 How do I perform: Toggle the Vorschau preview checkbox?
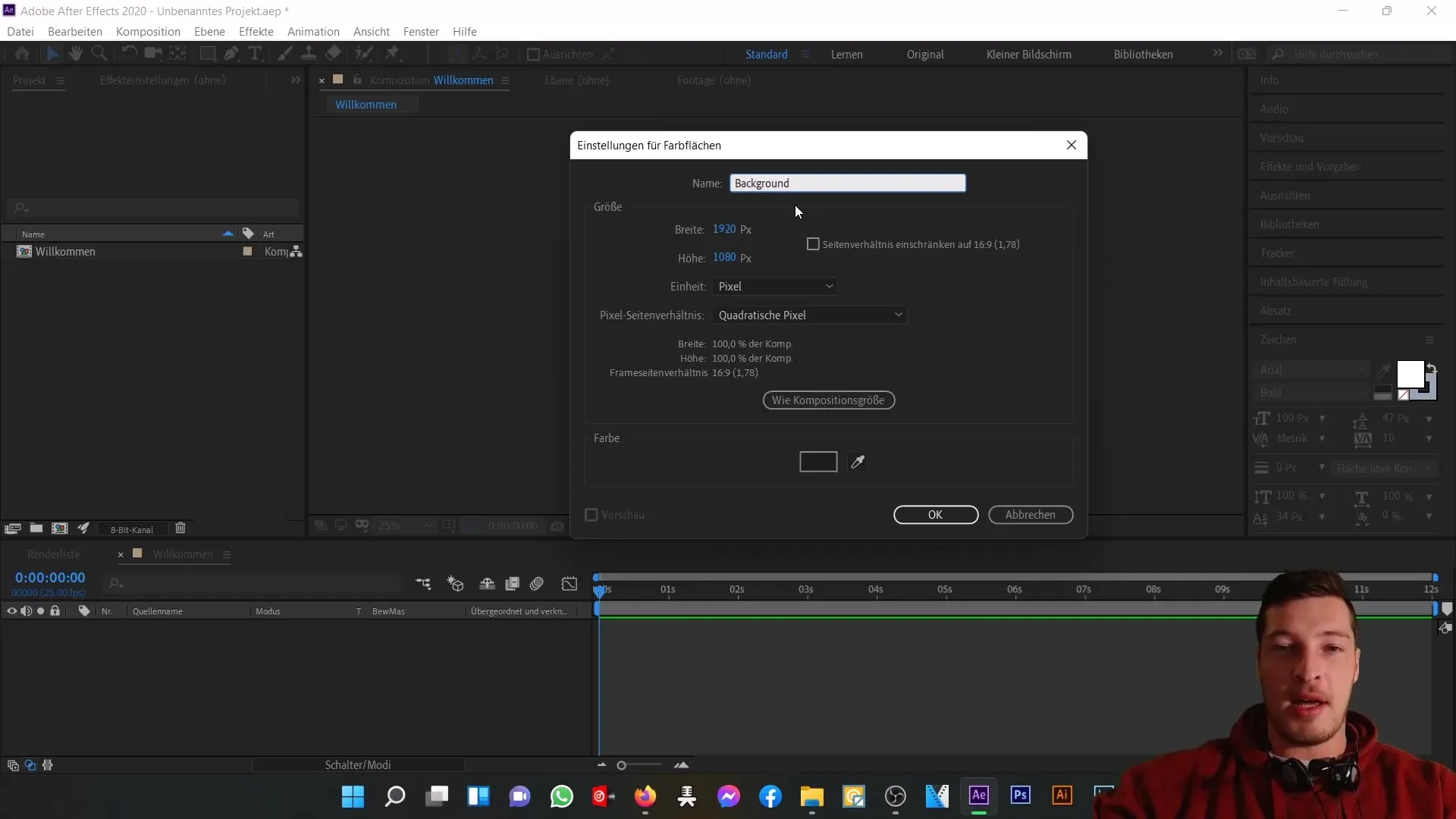(591, 514)
